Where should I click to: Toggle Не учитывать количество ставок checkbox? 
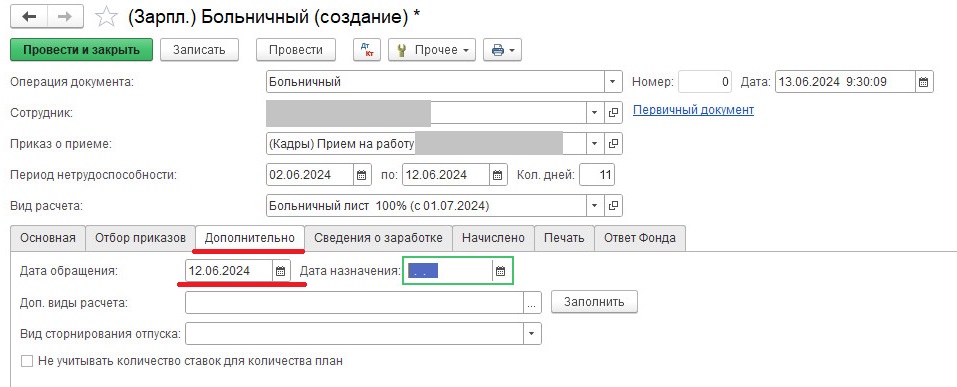pos(27,361)
